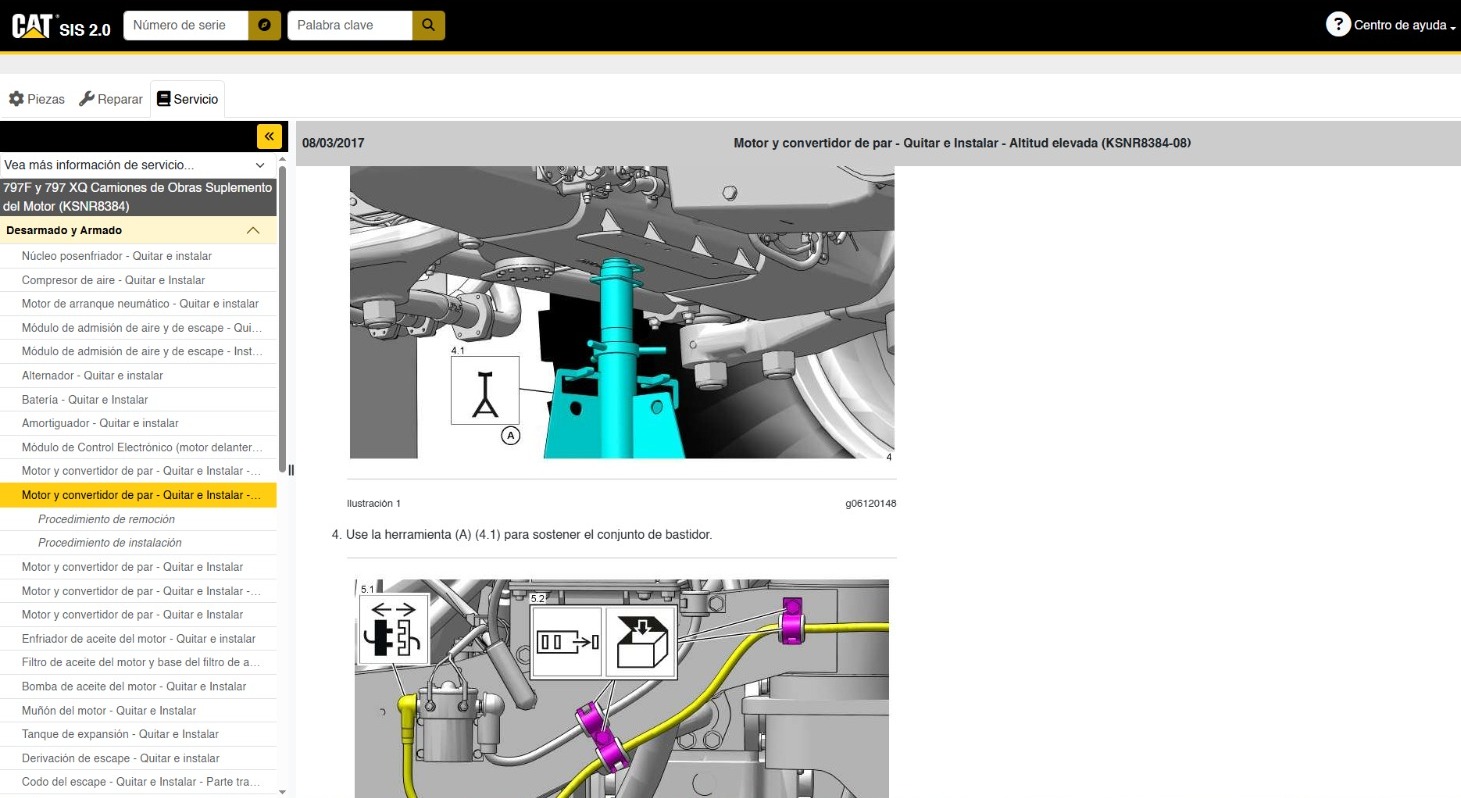Collapse the Desarmado y Armado section
The image size is (1461, 798).
pos(253,231)
